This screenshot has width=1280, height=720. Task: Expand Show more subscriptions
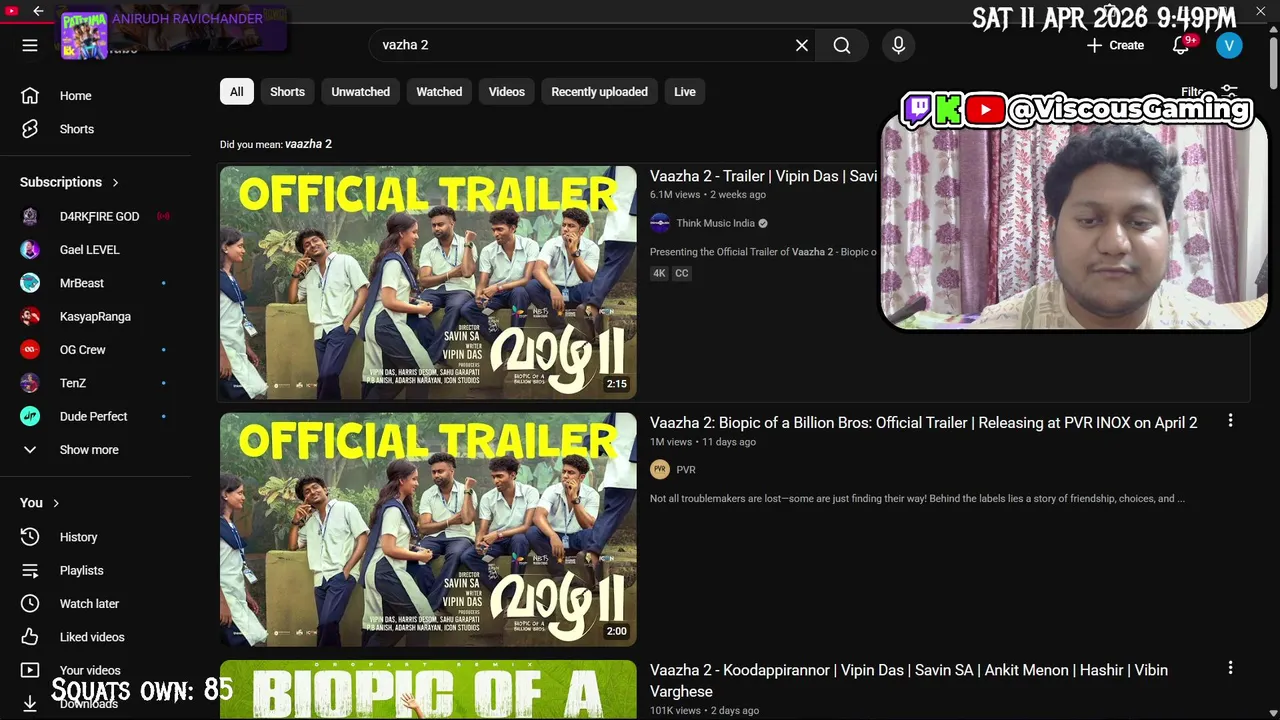pos(96,450)
